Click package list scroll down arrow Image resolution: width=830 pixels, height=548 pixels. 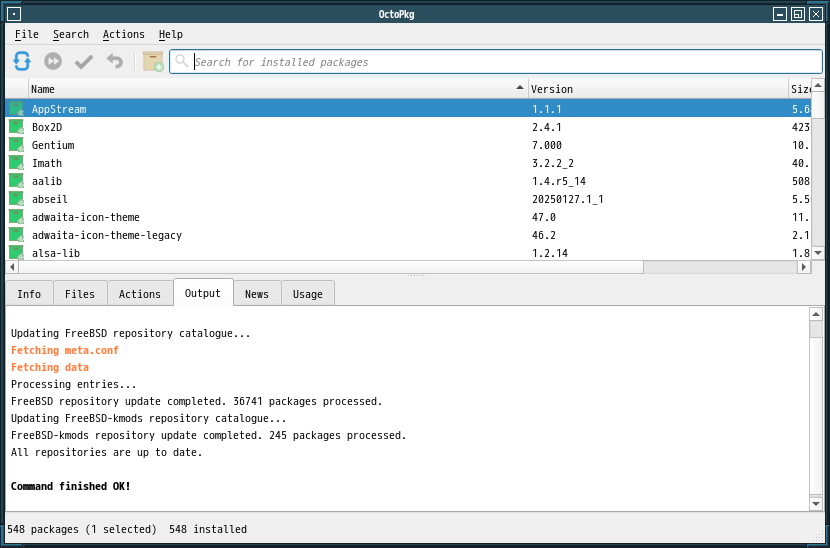(x=817, y=254)
